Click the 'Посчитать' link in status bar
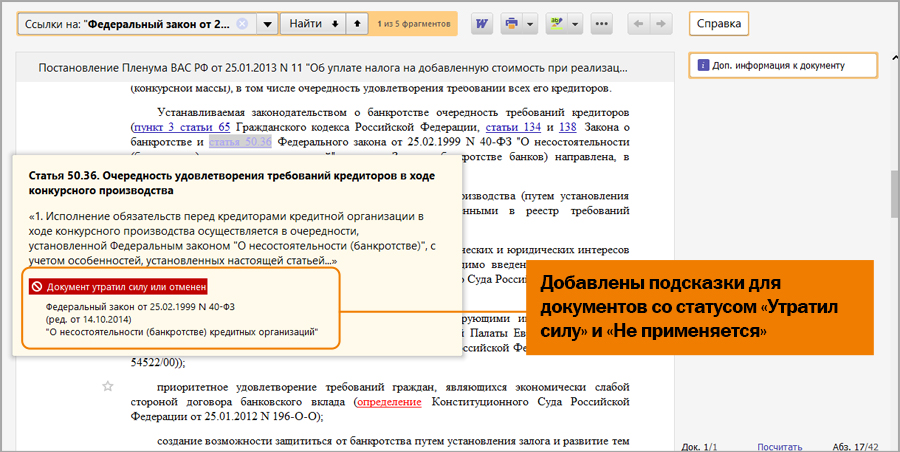The image size is (900, 452). 779,444
